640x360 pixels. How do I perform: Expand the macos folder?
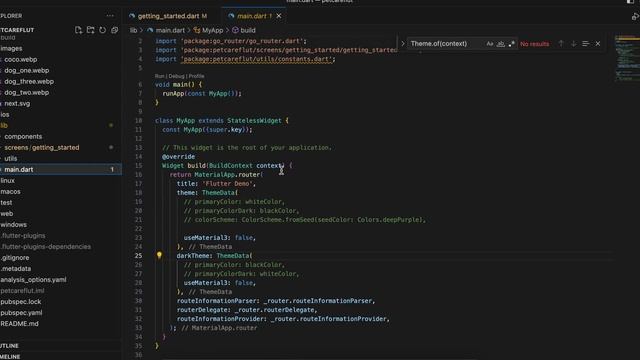[10, 191]
